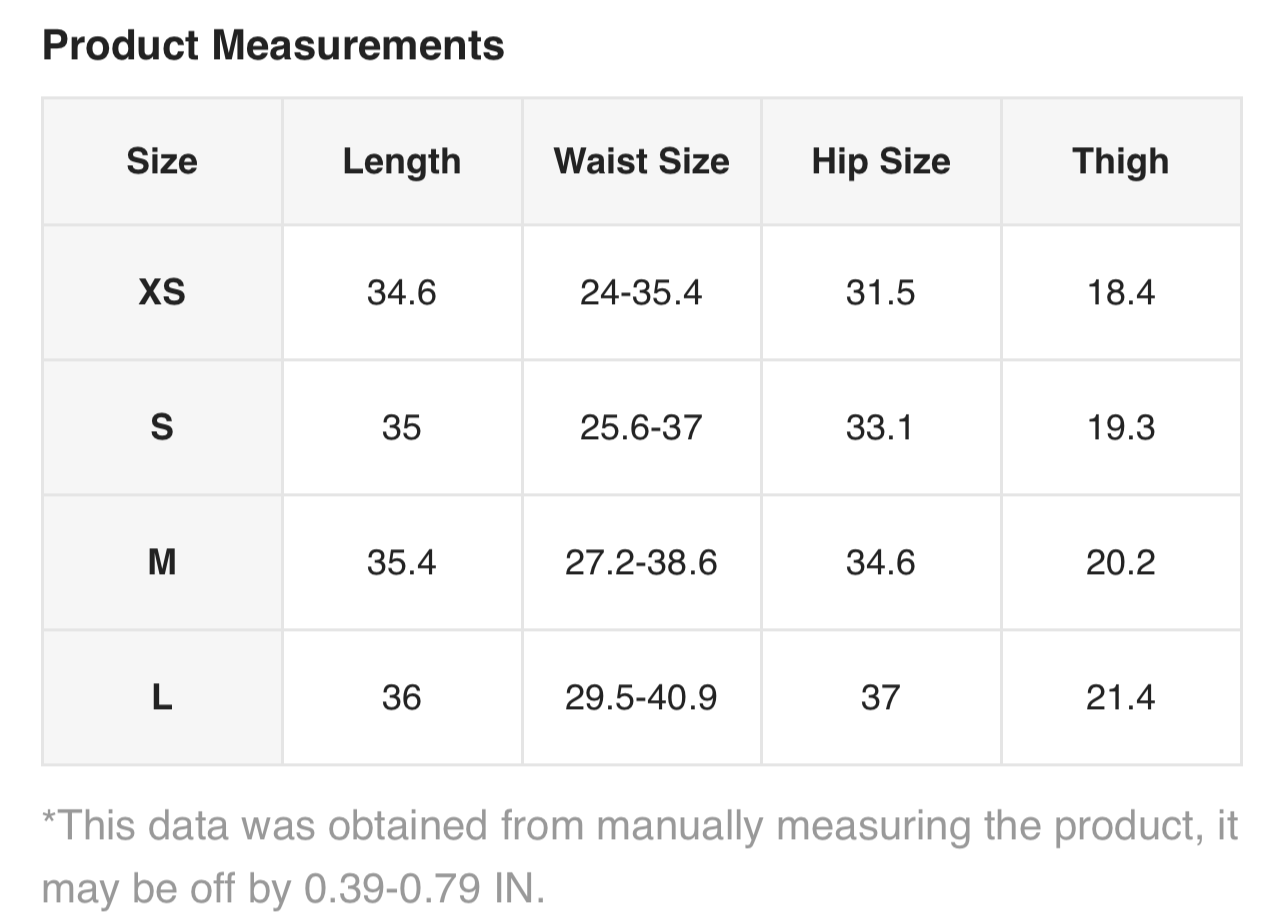The width and height of the screenshot is (1284, 918).
Task: Click the M size row label
Action: 162,562
